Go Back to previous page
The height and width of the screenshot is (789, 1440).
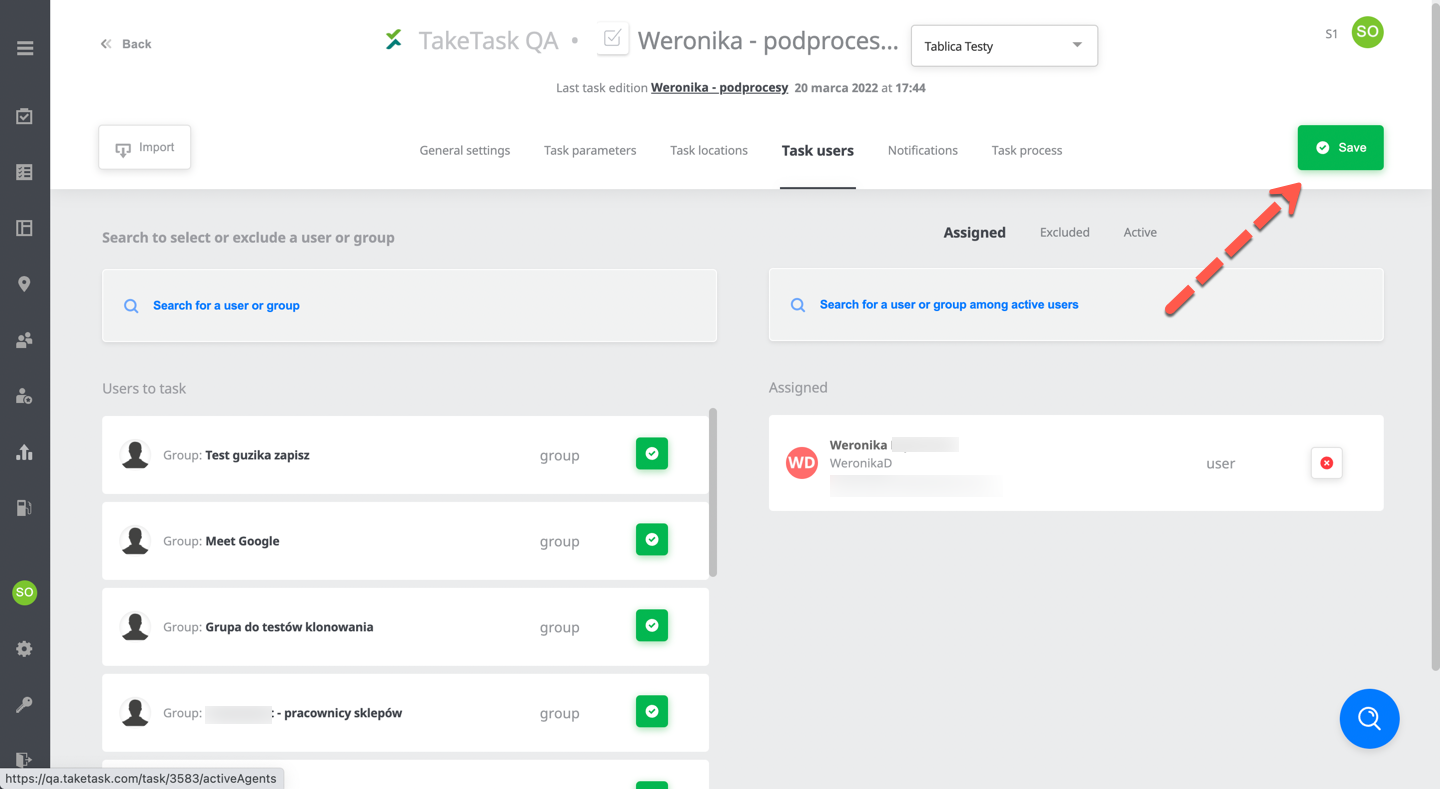tap(126, 44)
